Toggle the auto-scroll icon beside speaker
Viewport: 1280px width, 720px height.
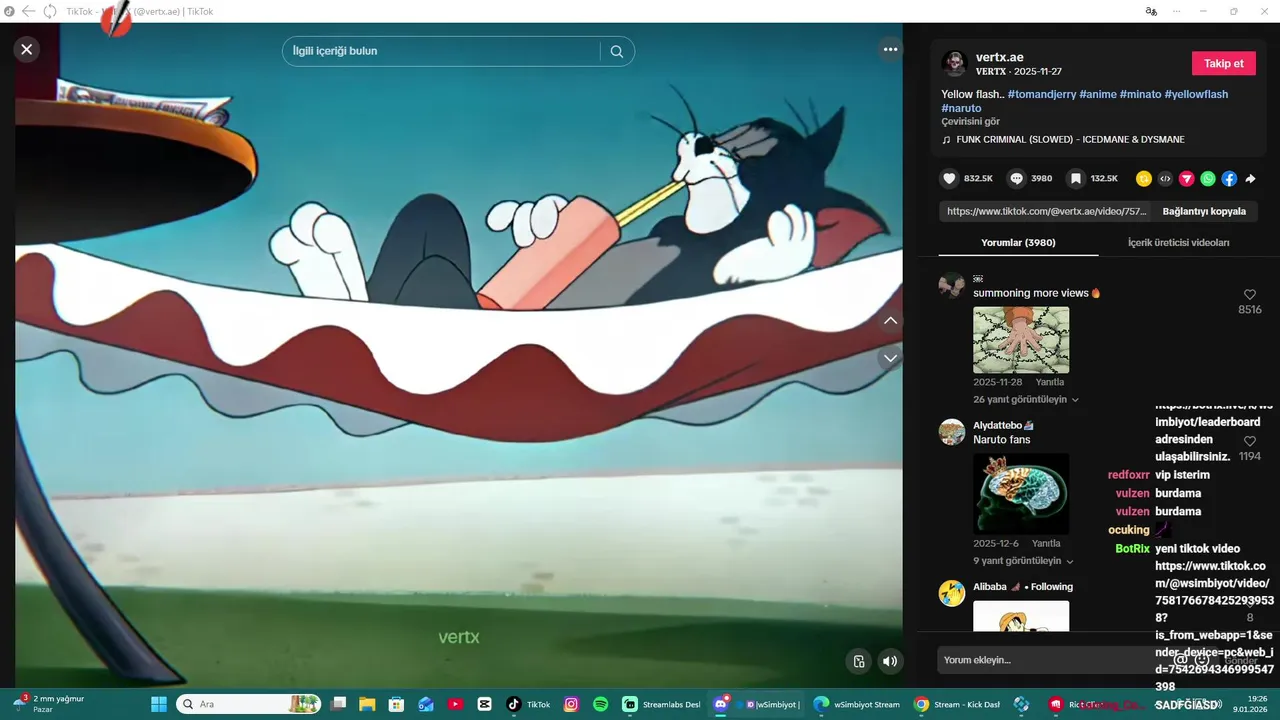pos(858,661)
